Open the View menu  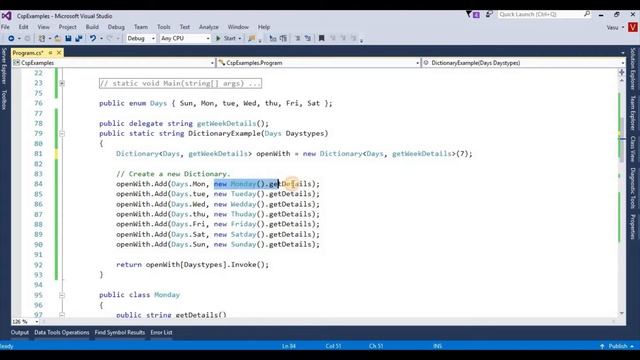[x=43, y=27]
